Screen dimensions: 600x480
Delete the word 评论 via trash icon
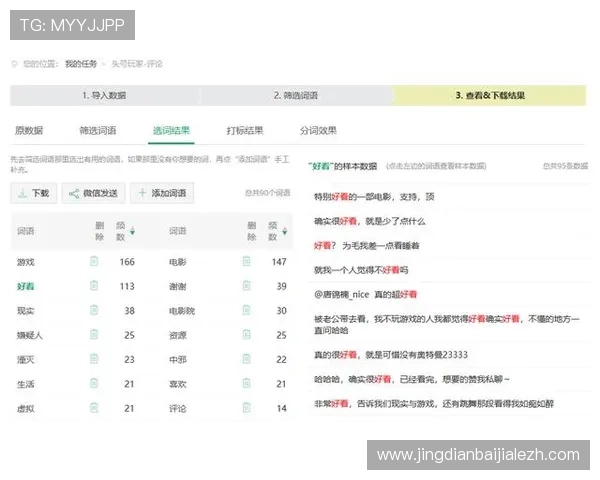pos(246,408)
